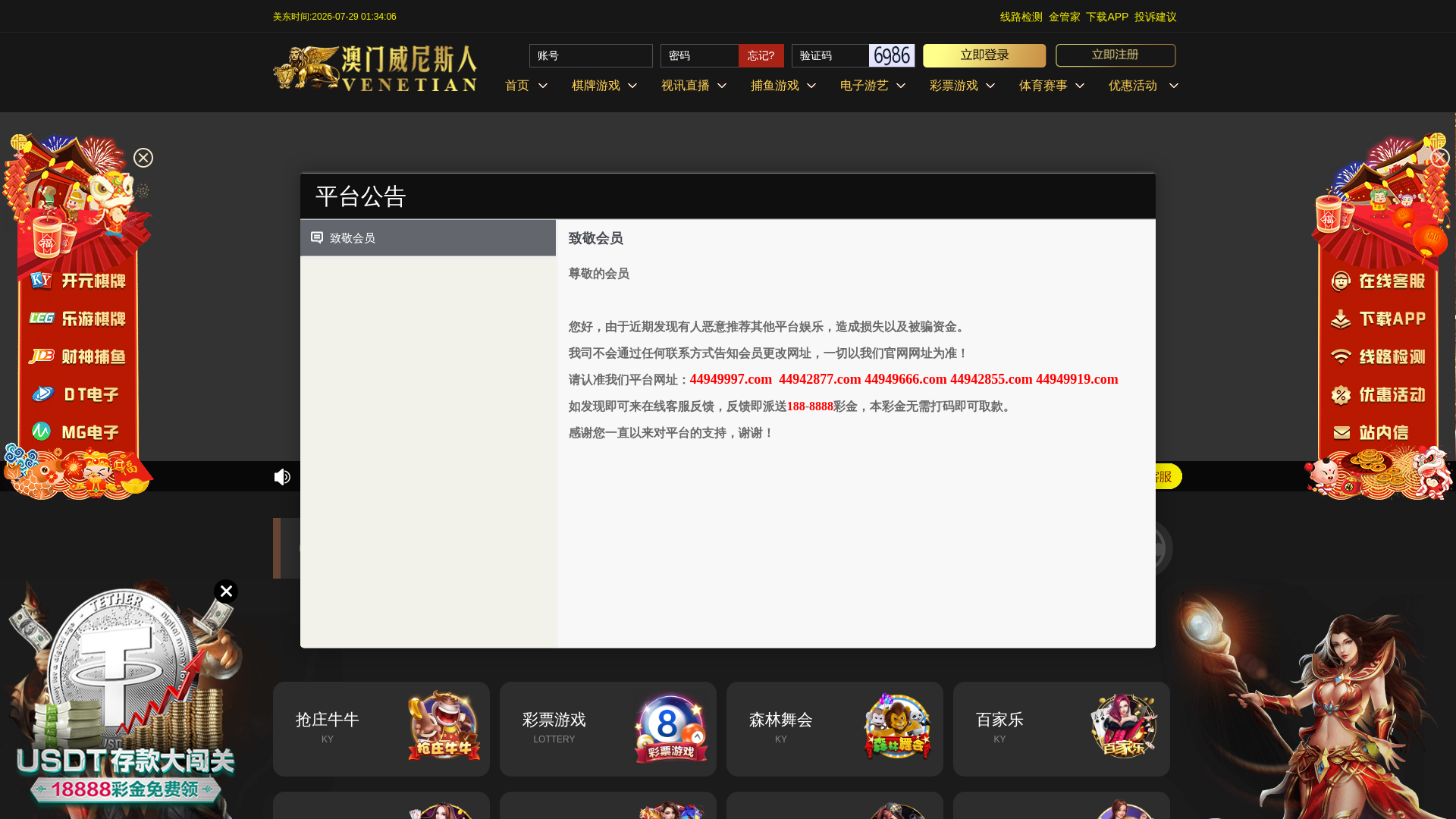The height and width of the screenshot is (819, 1456).
Task: Click the Venetian logo
Action: 375,69
